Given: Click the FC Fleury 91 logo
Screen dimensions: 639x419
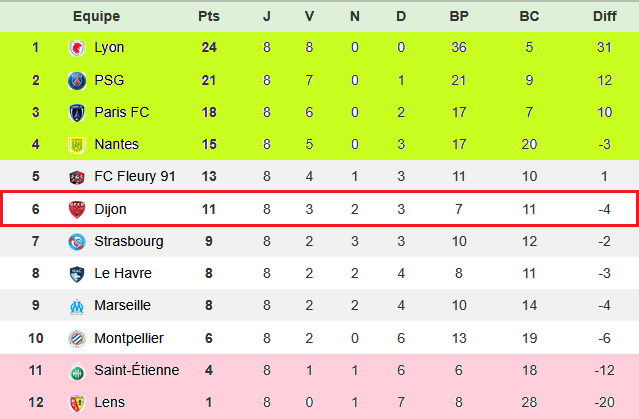Looking at the screenshot, I should pyautogui.click(x=76, y=177).
